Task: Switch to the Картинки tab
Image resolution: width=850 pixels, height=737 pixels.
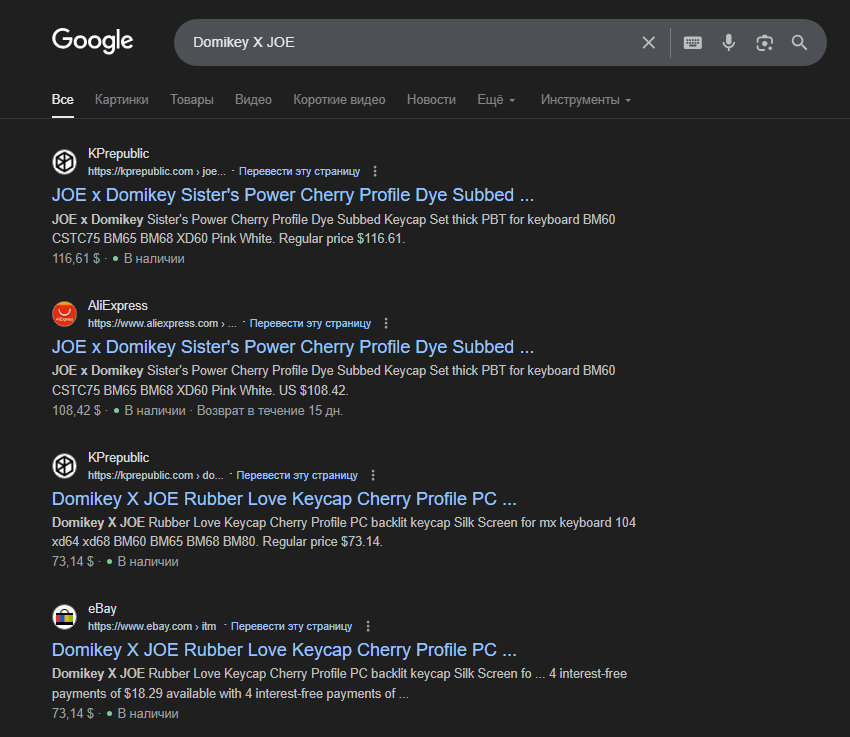Action: pos(121,100)
